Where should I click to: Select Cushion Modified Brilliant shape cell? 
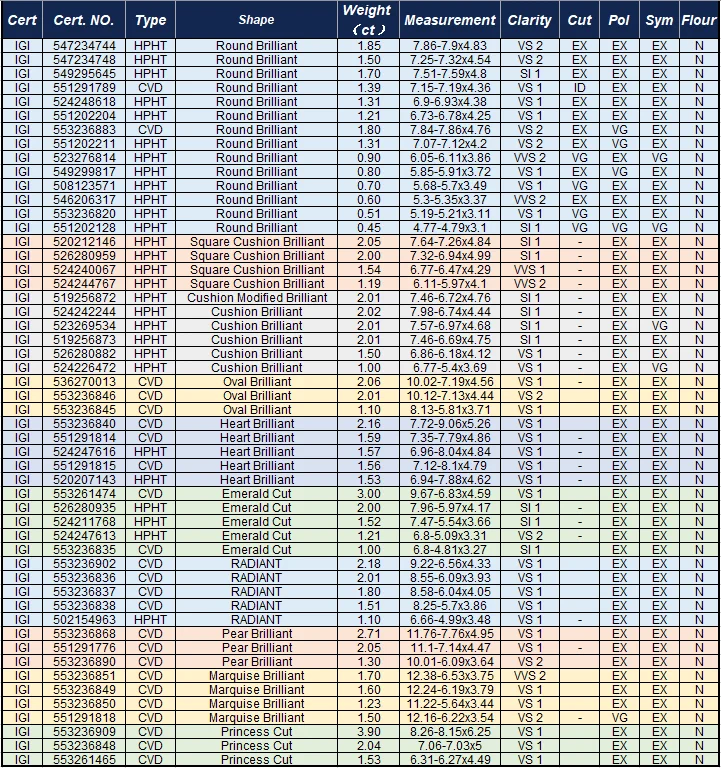[257, 298]
